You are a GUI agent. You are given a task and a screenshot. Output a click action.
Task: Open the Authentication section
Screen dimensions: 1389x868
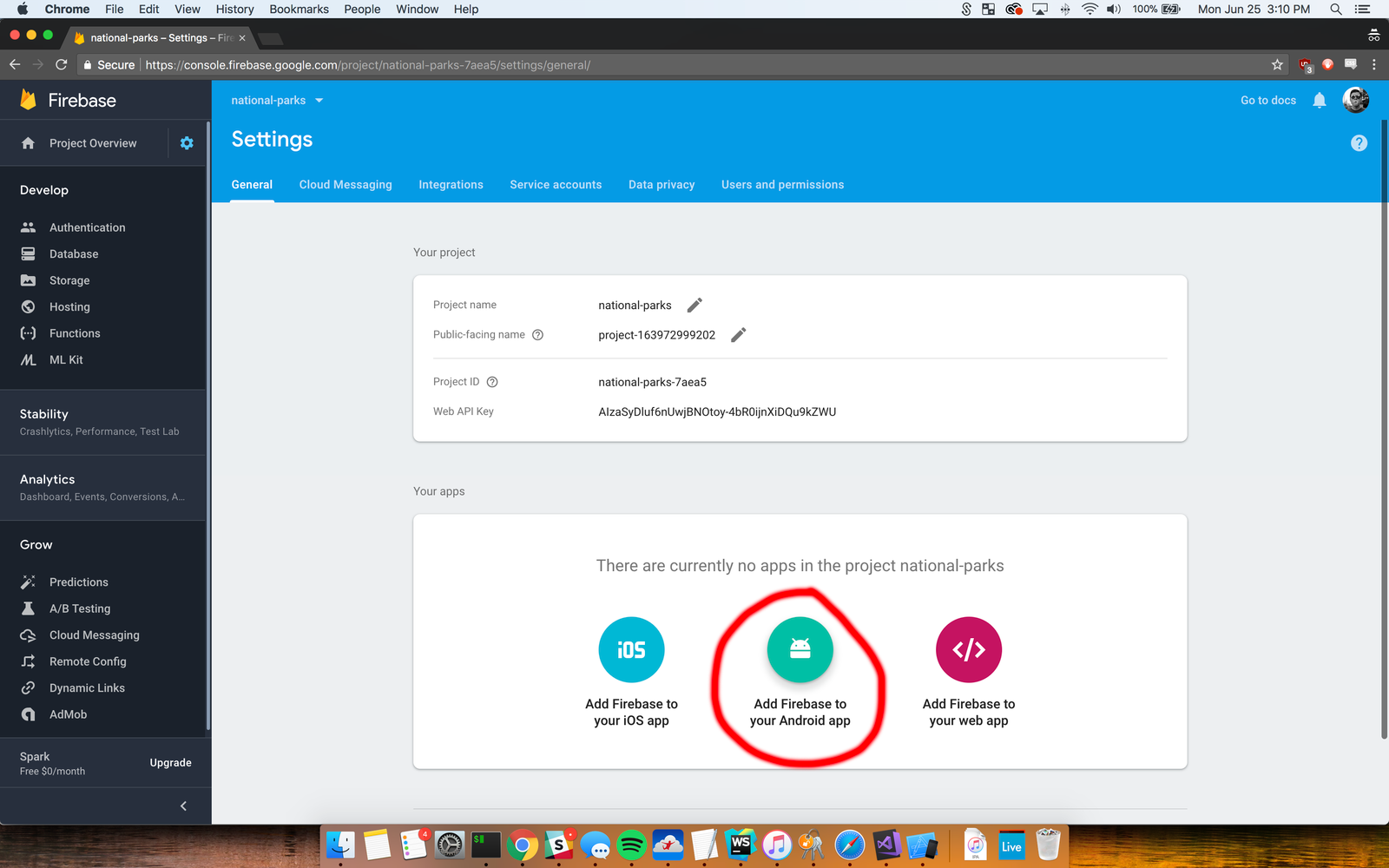[x=87, y=227]
